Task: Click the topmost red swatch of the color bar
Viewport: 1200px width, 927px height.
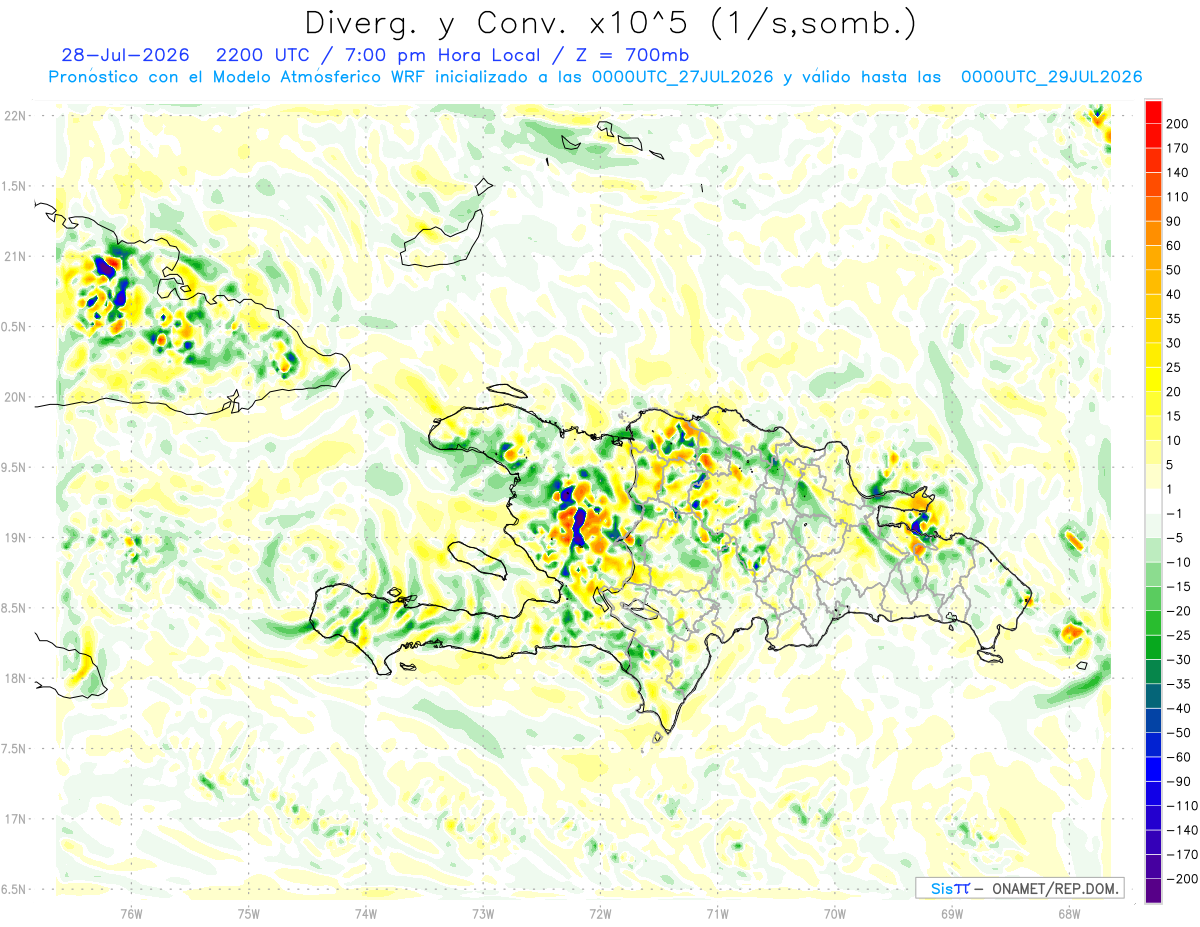Action: pos(1154,112)
